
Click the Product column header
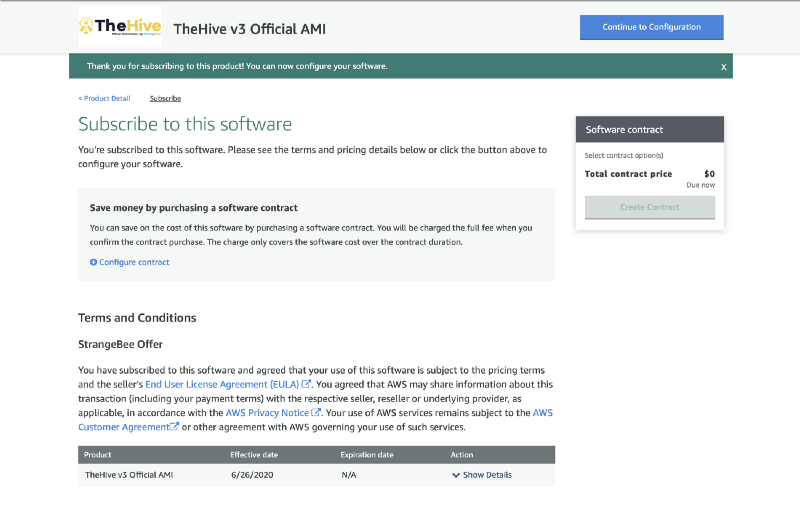98,455
